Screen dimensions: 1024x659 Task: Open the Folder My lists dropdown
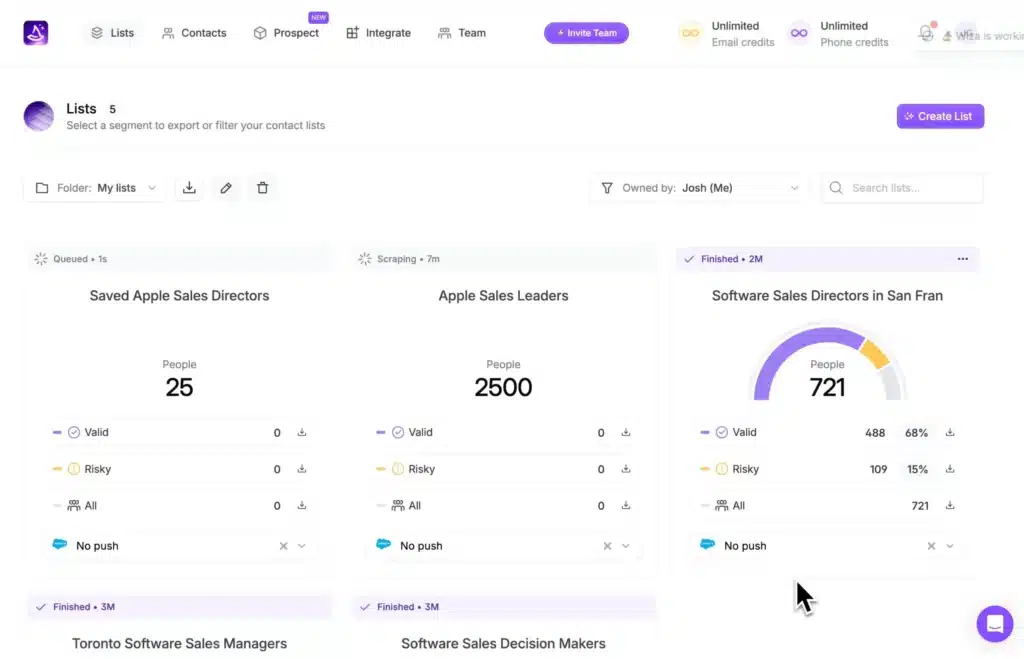[x=95, y=188]
